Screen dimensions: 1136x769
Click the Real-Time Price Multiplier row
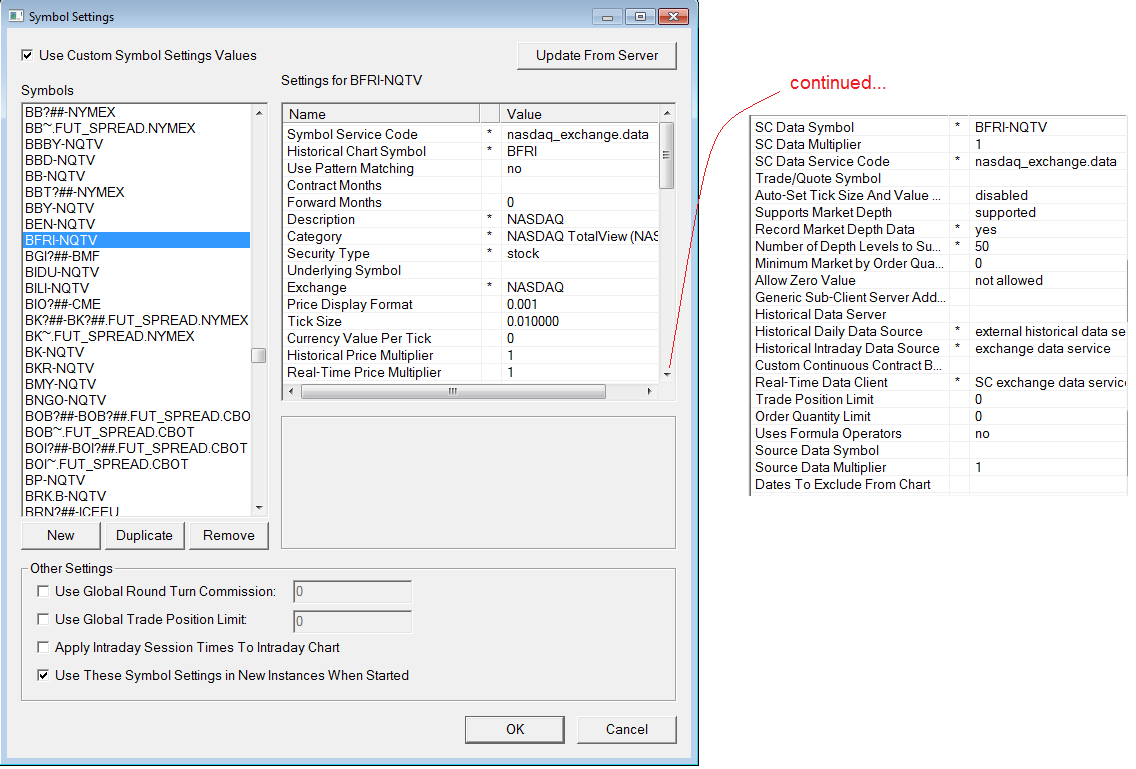click(x=471, y=373)
